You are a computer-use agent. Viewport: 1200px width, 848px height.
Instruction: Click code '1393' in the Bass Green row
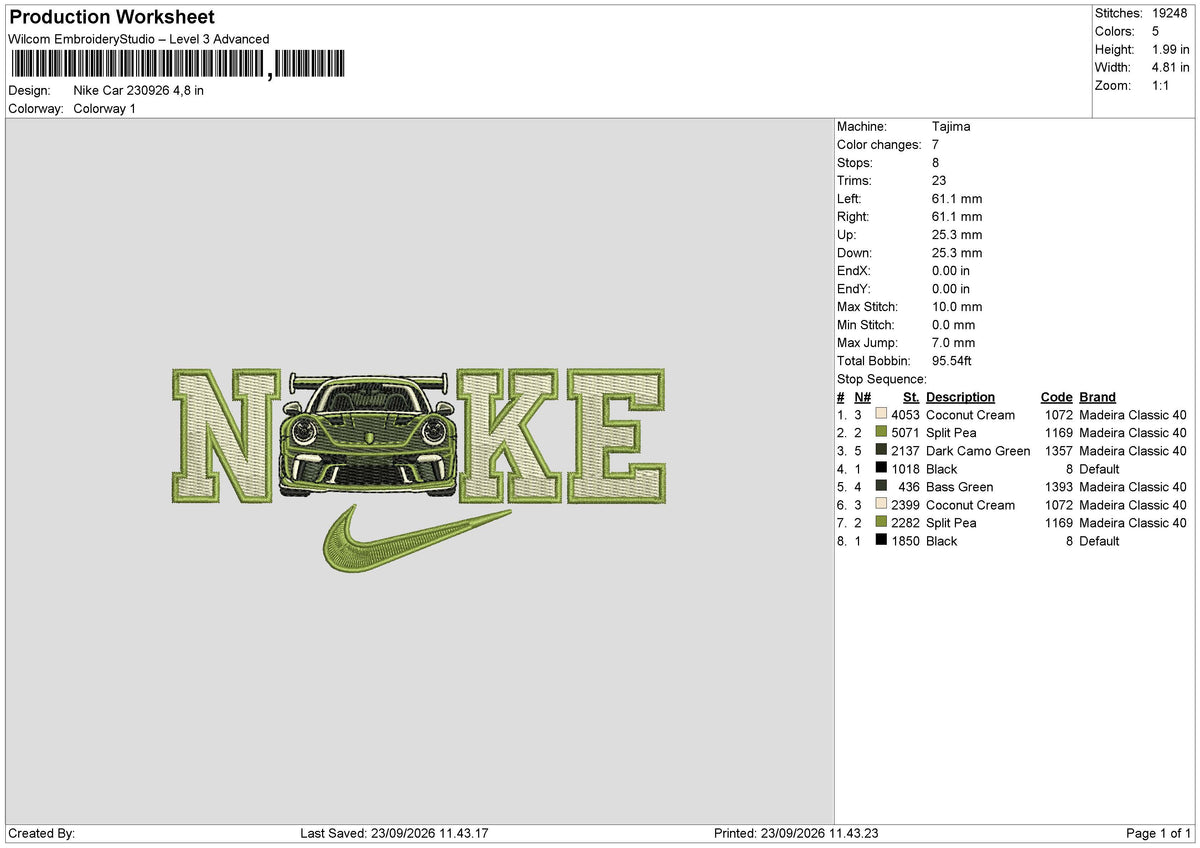pos(1059,486)
